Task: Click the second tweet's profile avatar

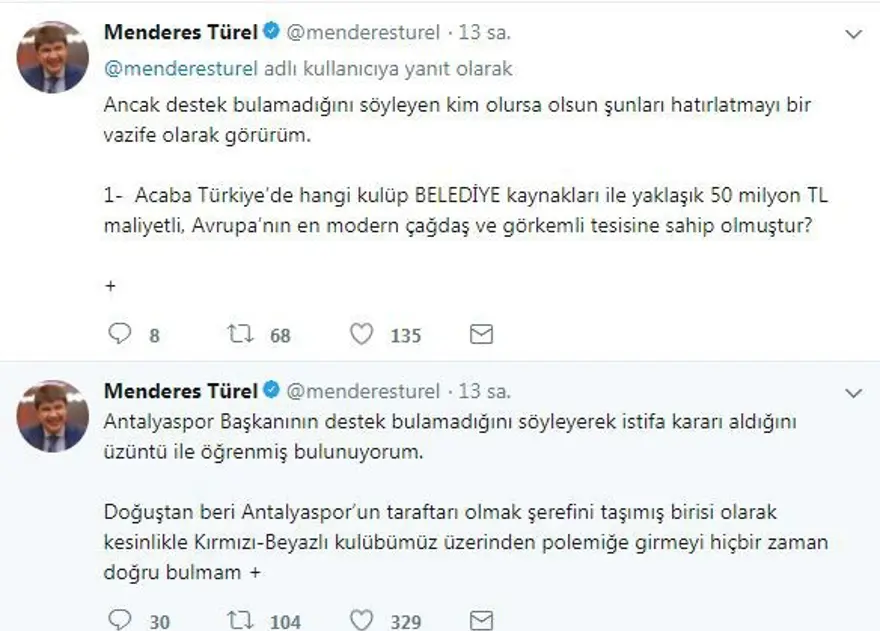Action: (53, 416)
